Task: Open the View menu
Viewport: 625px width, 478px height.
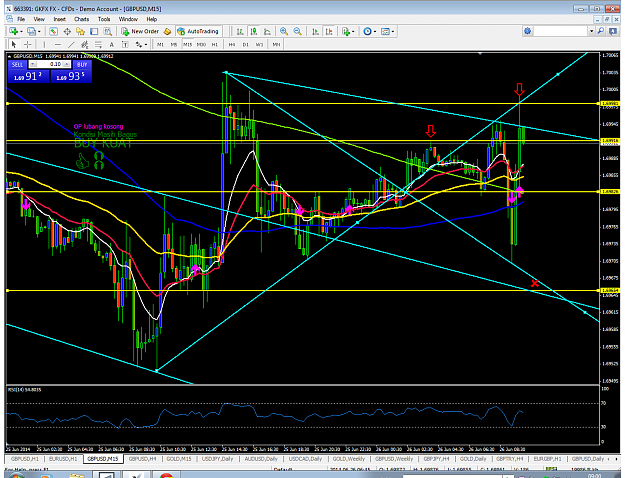Action: point(39,19)
